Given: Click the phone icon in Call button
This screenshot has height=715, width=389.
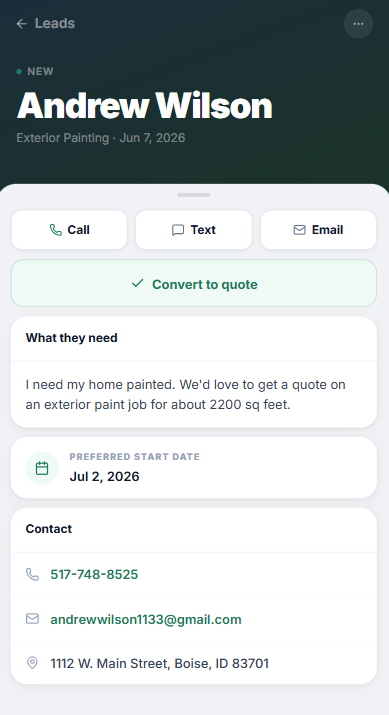Looking at the screenshot, I should pyautogui.click(x=56, y=230).
